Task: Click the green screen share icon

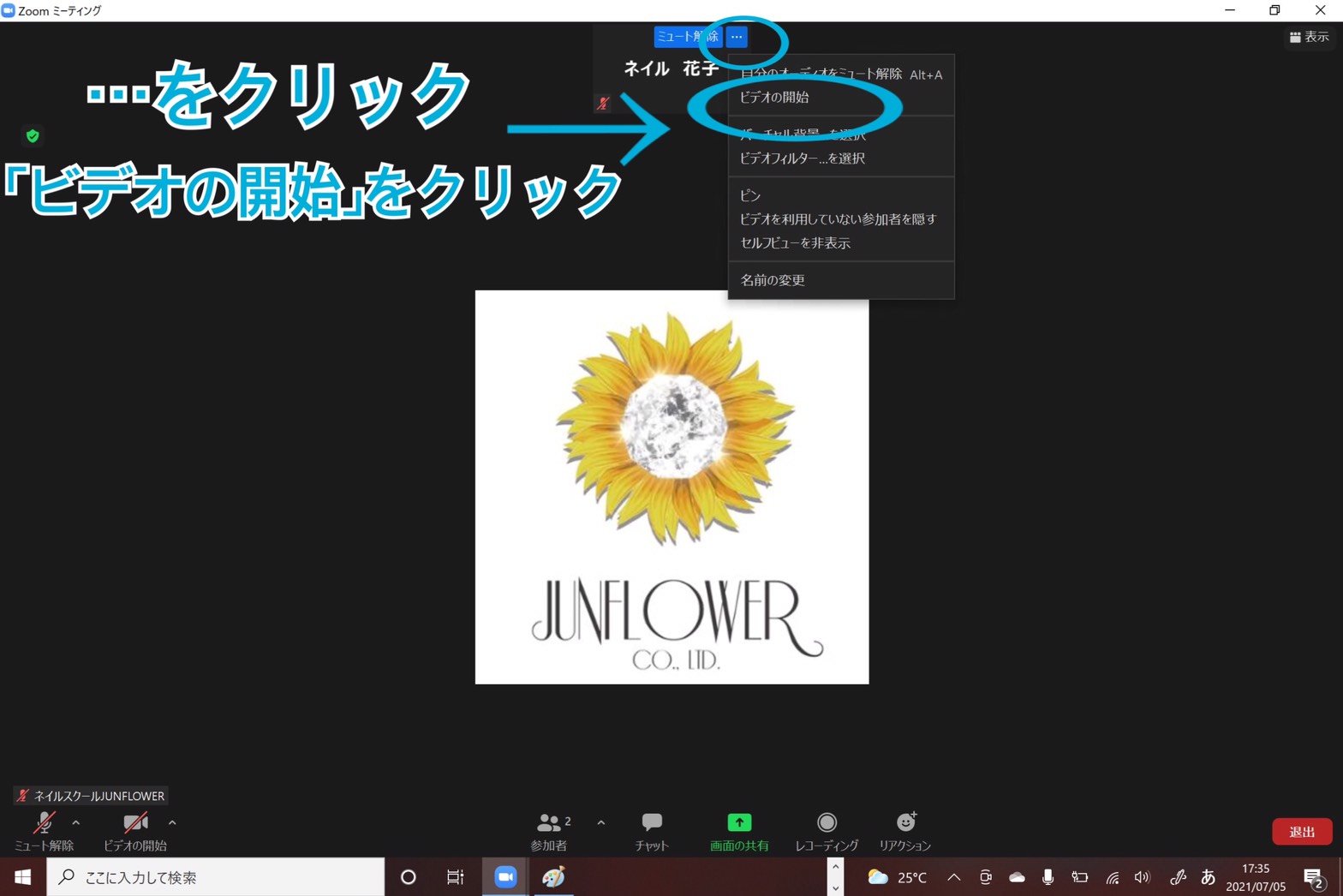Action: (739, 823)
